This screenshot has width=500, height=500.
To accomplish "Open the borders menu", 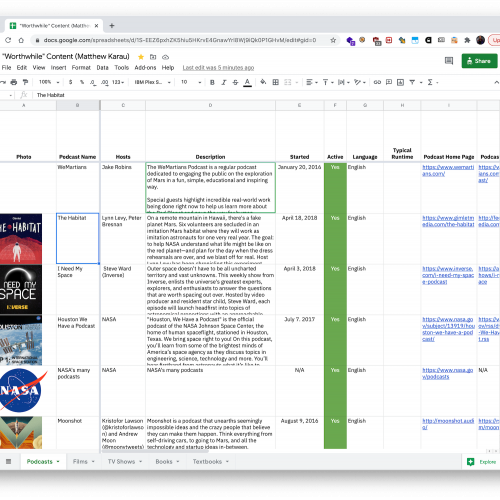I will (276, 82).
